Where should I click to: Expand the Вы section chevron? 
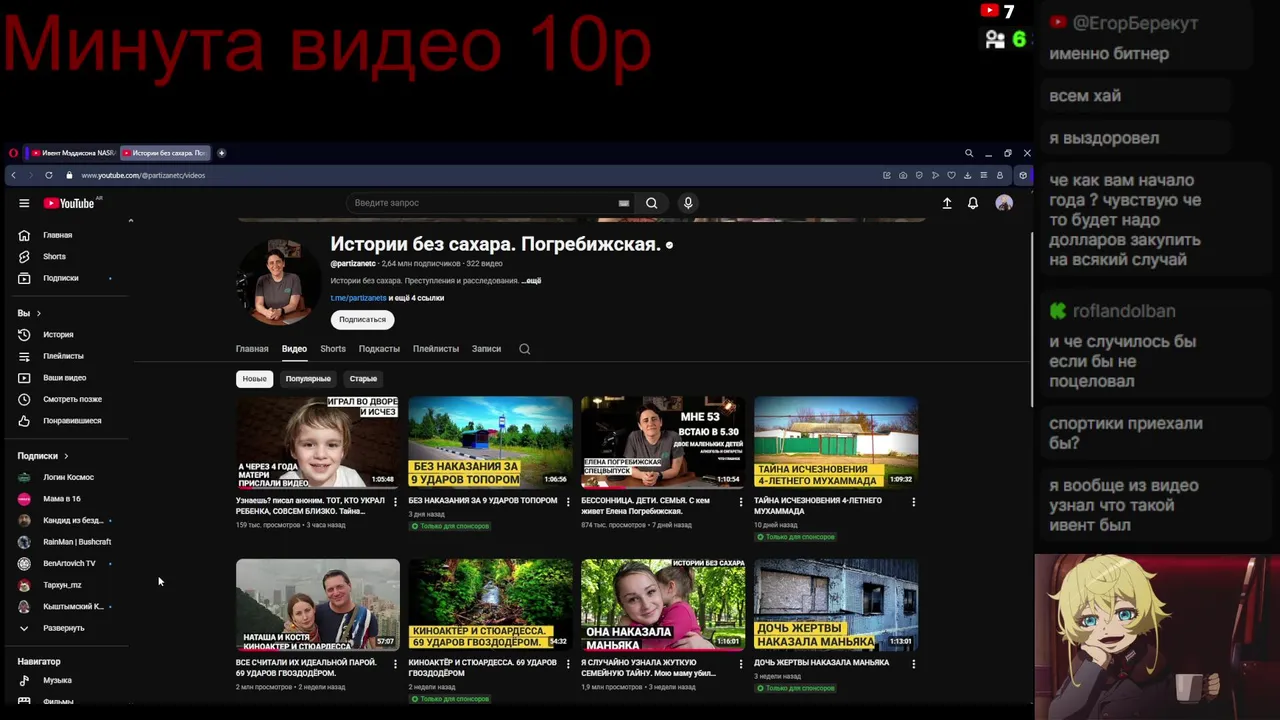pos(38,313)
